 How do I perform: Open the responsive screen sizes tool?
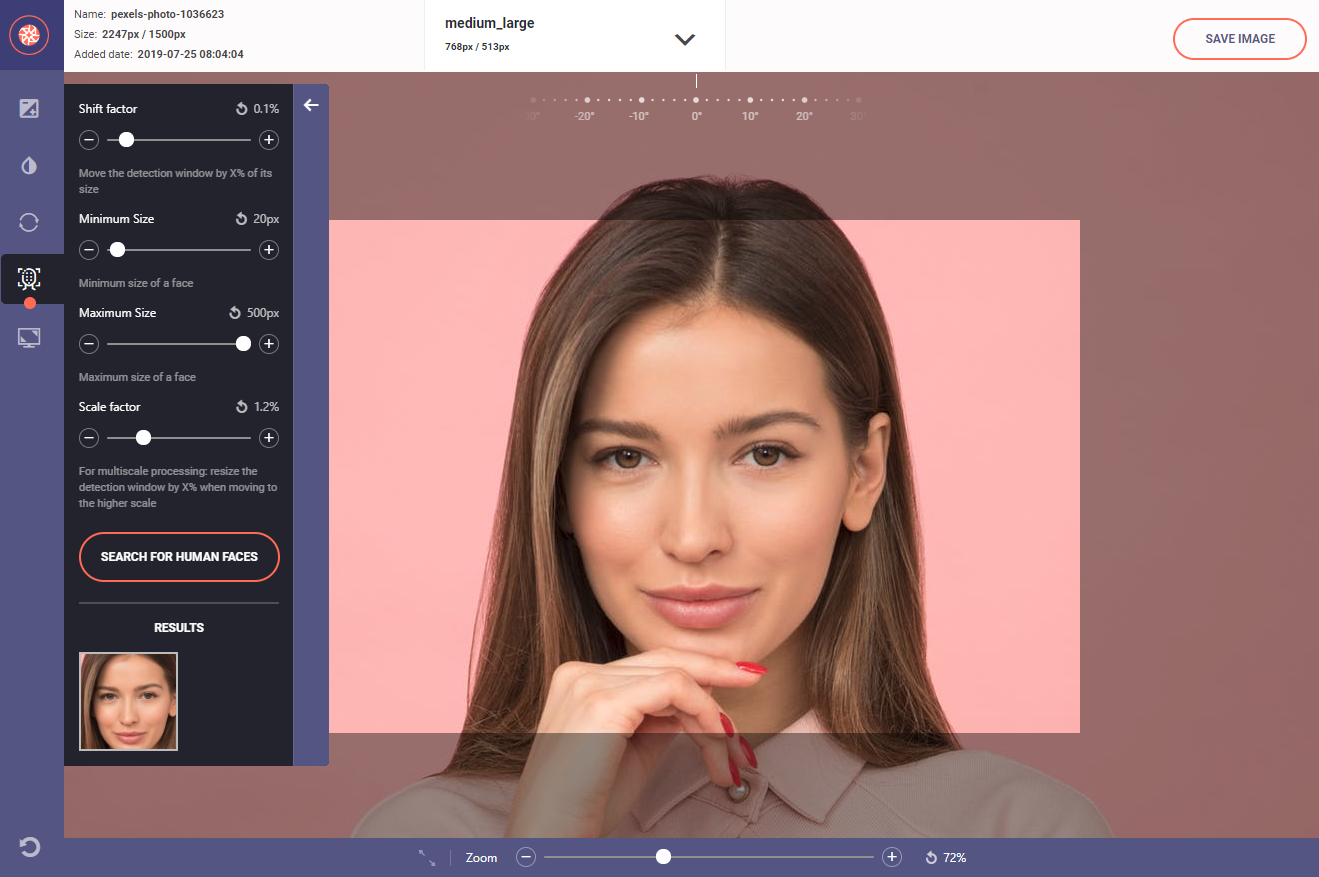29,337
